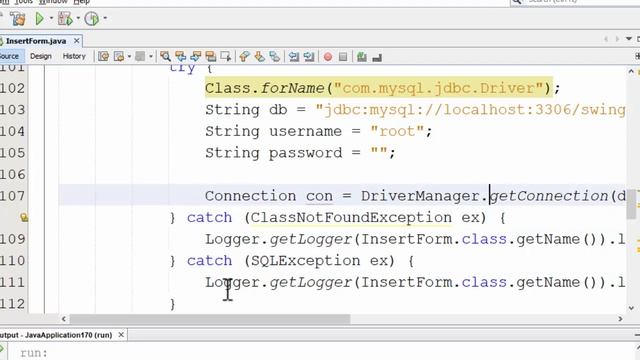Open the Profile Project dropdown arrow
The height and width of the screenshot is (360, 640).
click(105, 18)
